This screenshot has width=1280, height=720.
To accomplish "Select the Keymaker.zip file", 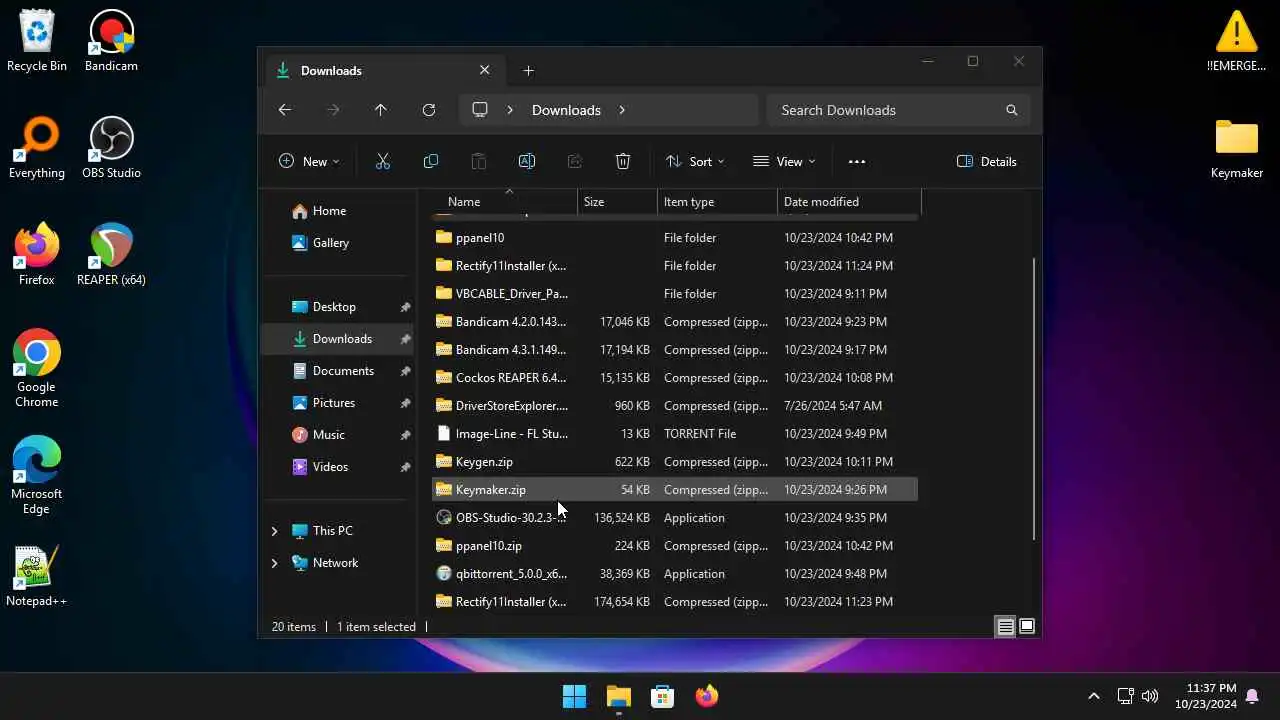I will click(x=675, y=490).
